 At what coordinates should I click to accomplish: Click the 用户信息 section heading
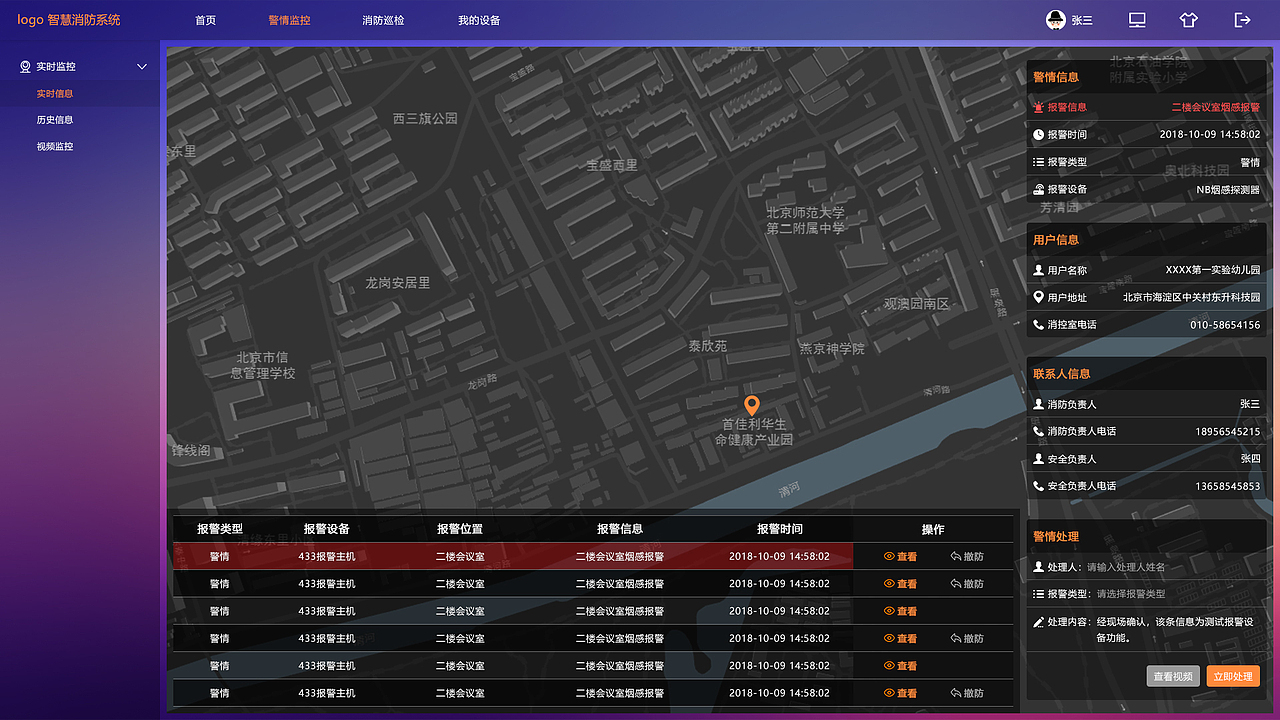[1056, 240]
